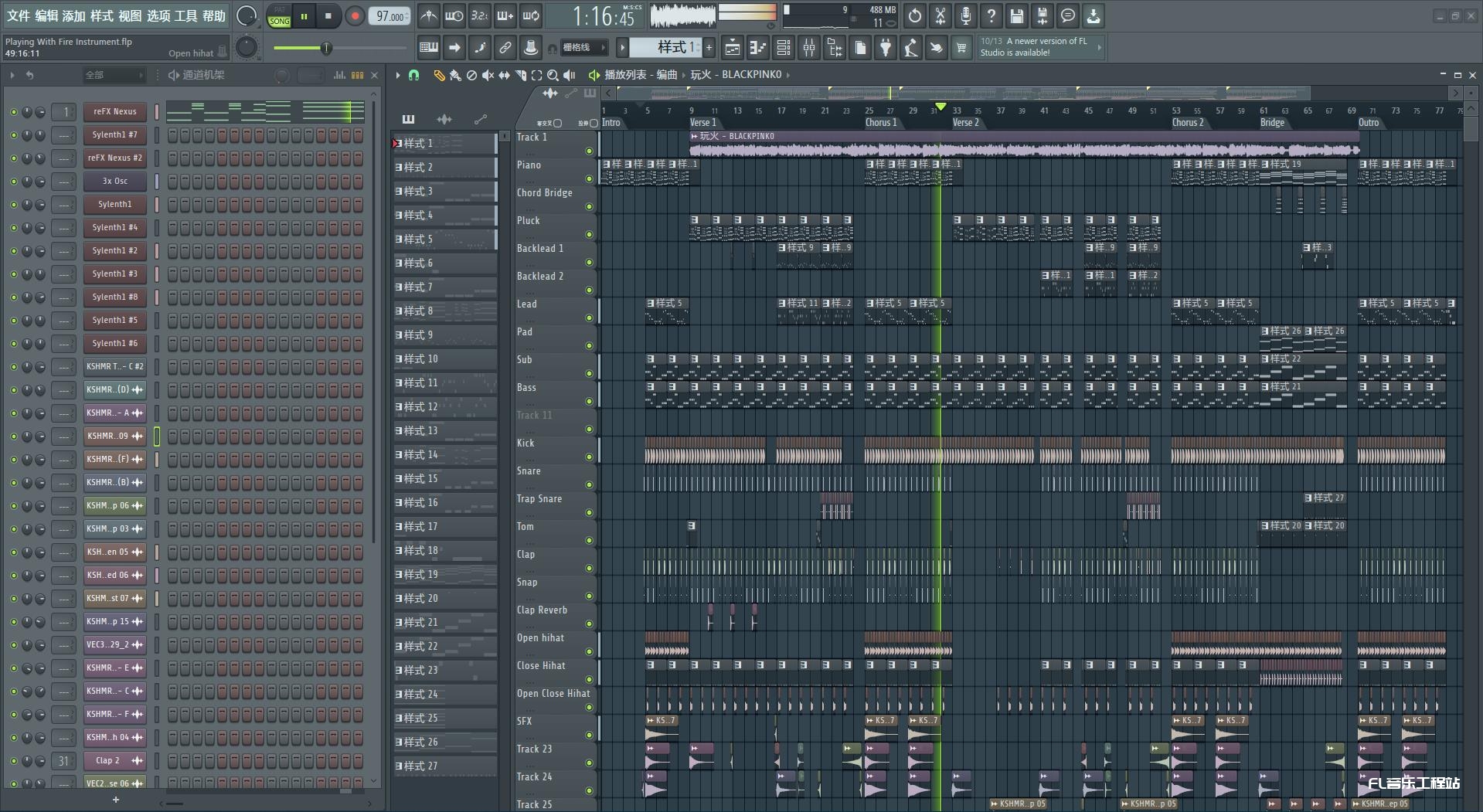Enable wait-for-input before playing
1483x812 pixels.
pyautogui.click(x=454, y=15)
